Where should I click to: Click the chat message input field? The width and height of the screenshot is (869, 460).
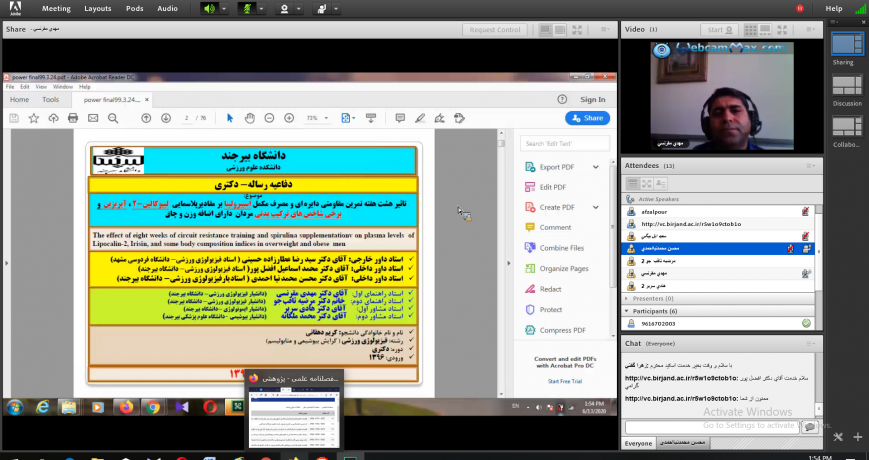pos(710,426)
